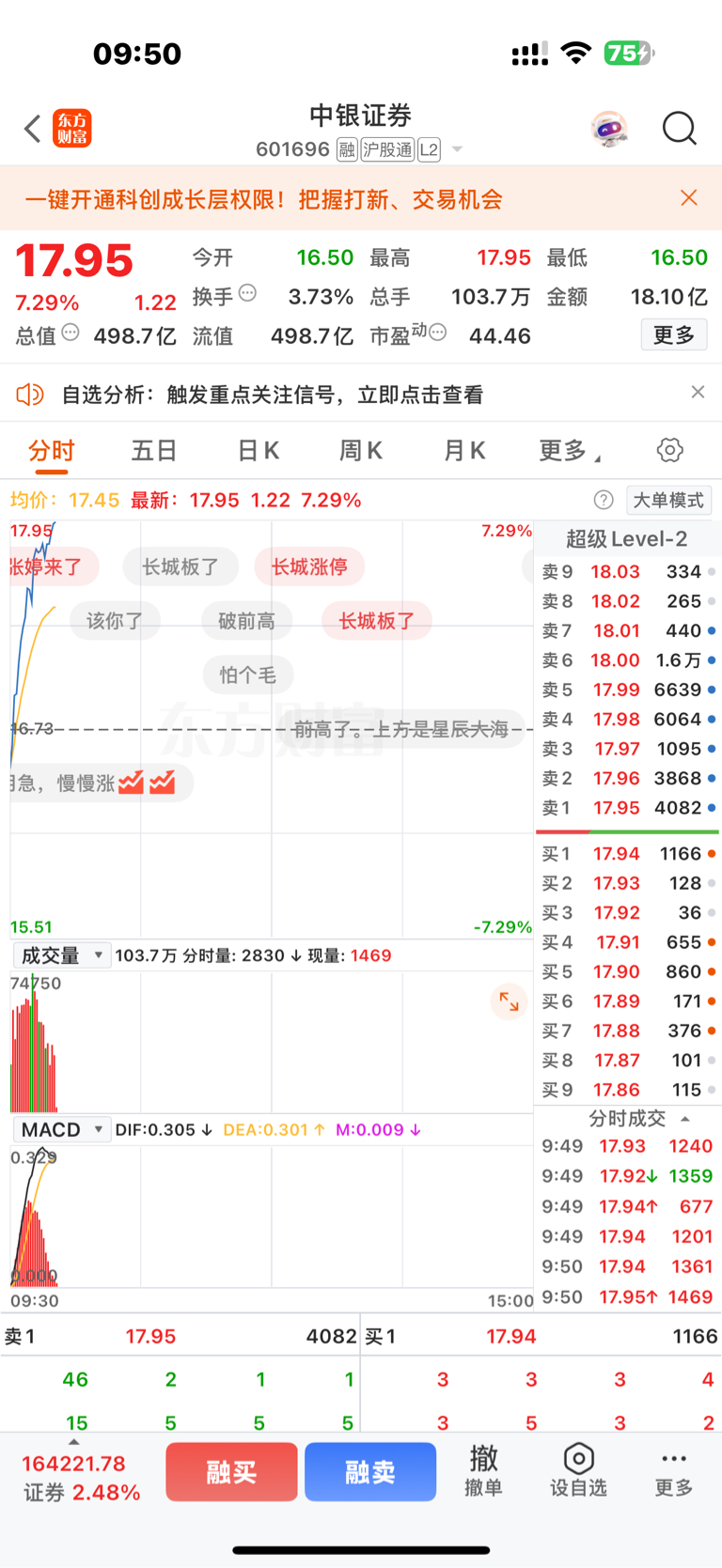Tap the 长城涨停 comment bubble
Viewport: 722px width, 1568px height.
[x=309, y=567]
